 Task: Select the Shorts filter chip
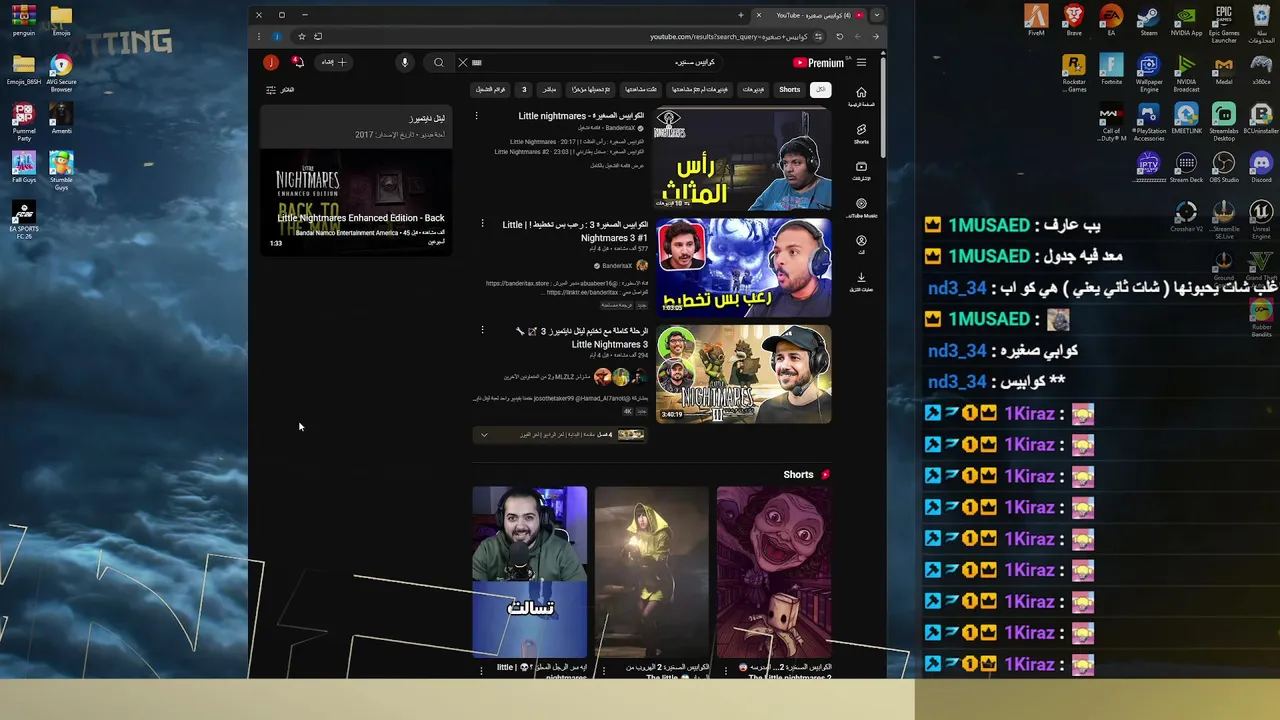tap(790, 90)
